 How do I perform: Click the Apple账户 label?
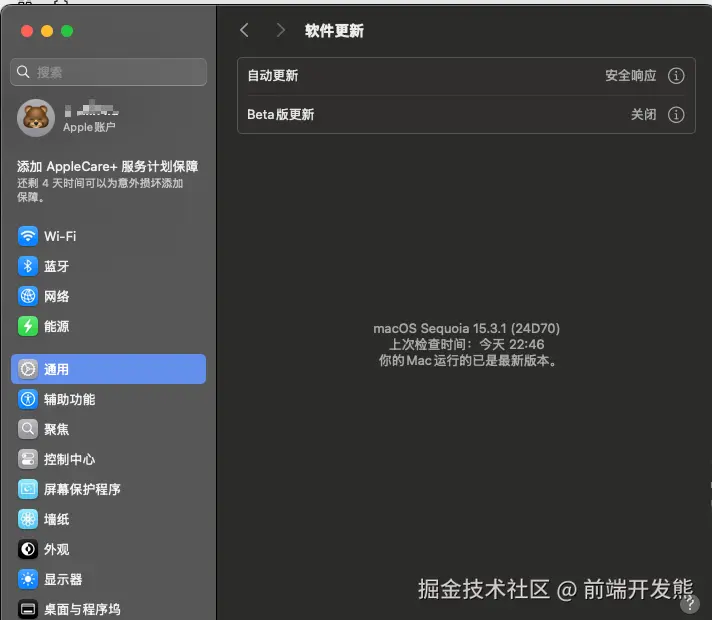coord(89,127)
